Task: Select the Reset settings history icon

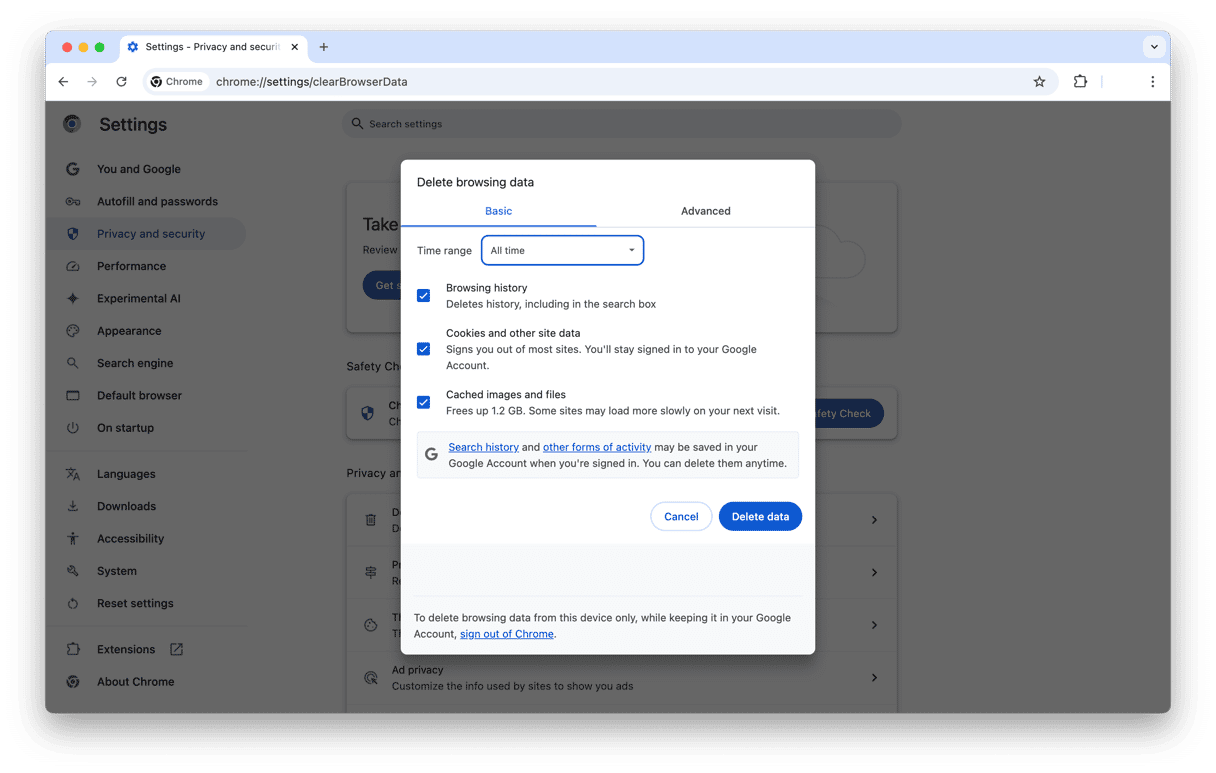Action: click(x=73, y=603)
